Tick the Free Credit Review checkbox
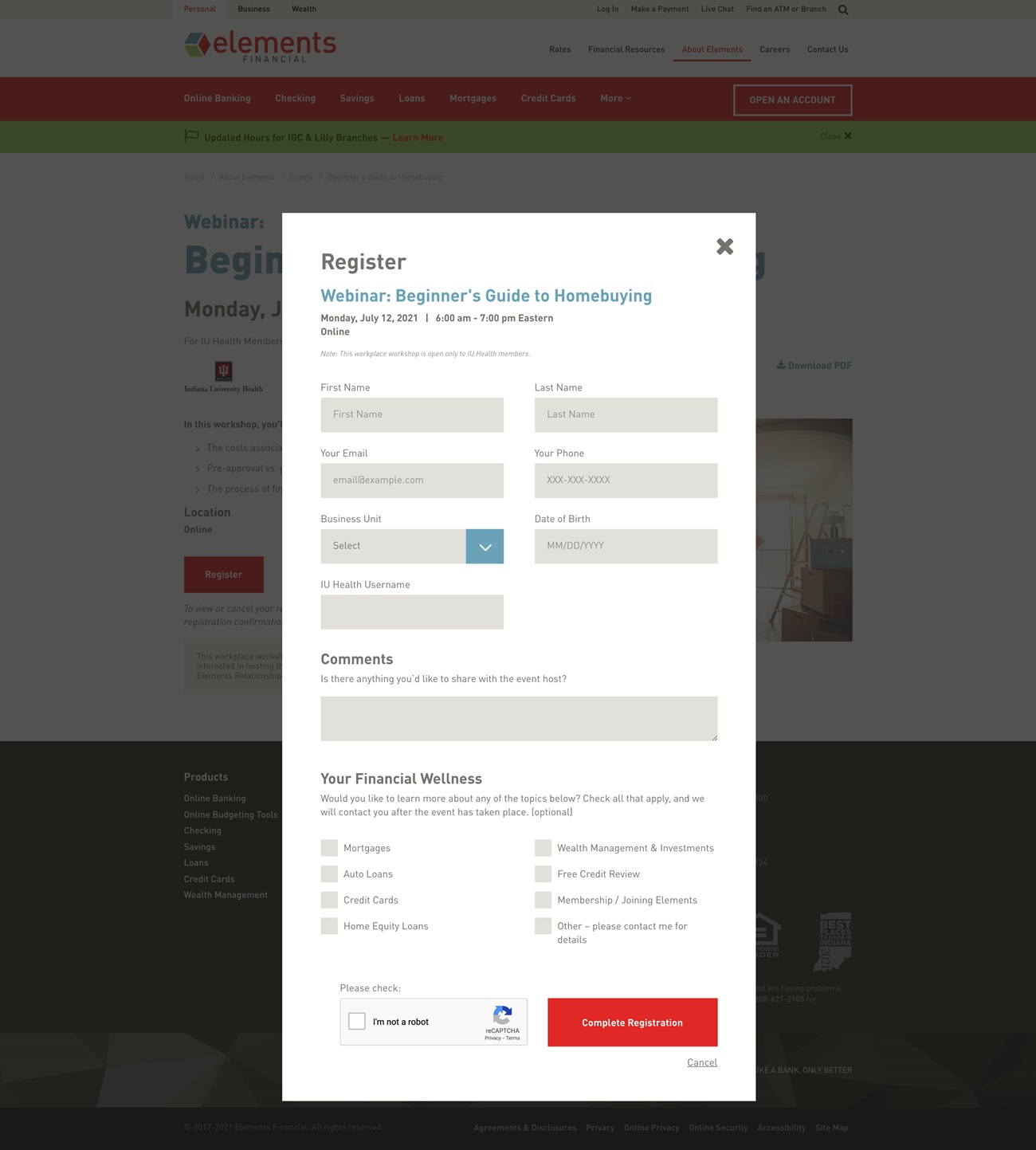The height and width of the screenshot is (1150, 1036). (544, 874)
